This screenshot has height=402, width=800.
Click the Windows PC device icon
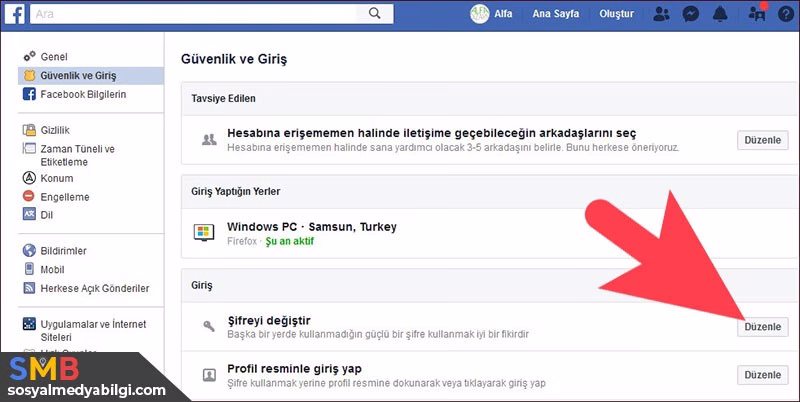(x=204, y=233)
